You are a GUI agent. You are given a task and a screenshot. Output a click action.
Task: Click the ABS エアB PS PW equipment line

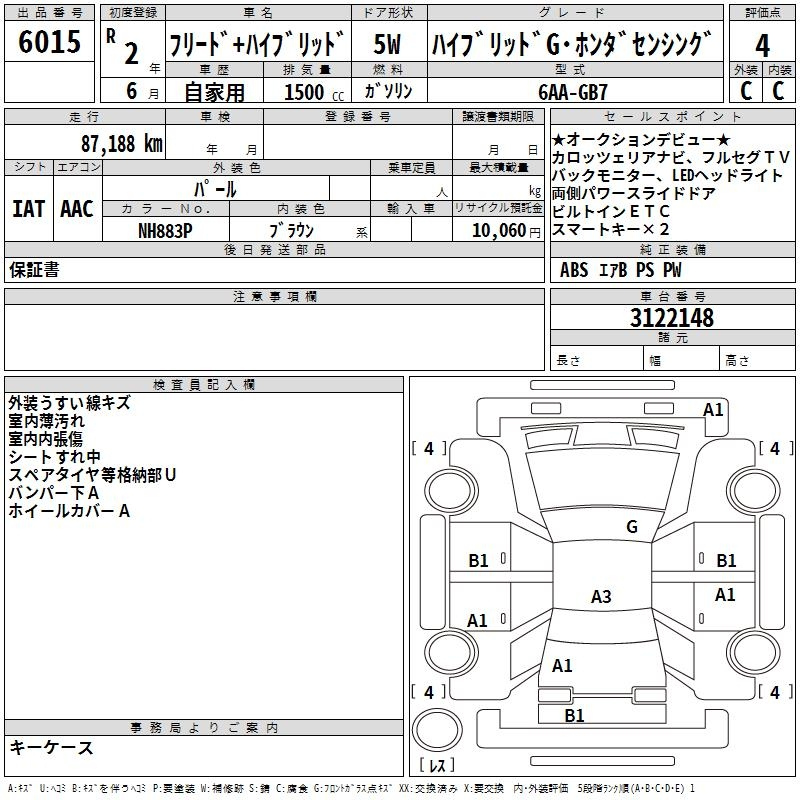620,269
